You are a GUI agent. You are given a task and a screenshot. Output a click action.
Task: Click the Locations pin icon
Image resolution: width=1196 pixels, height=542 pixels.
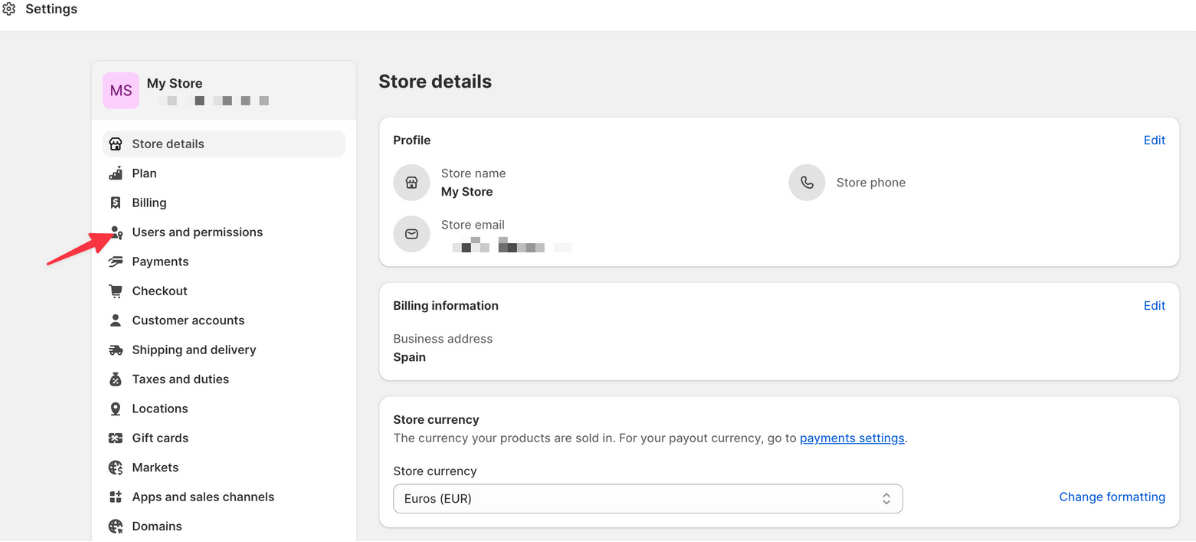(x=115, y=409)
